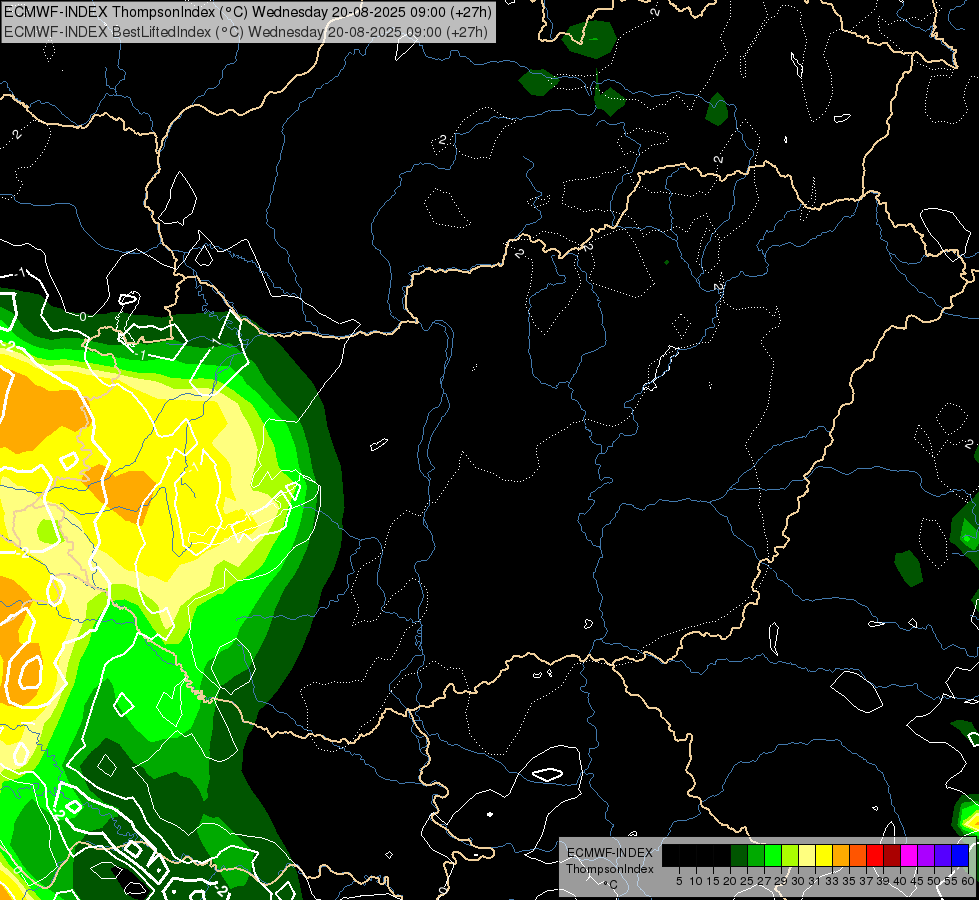Click the ECMWF-INDEX label in legend
This screenshot has width=979, height=900.
tap(610, 853)
